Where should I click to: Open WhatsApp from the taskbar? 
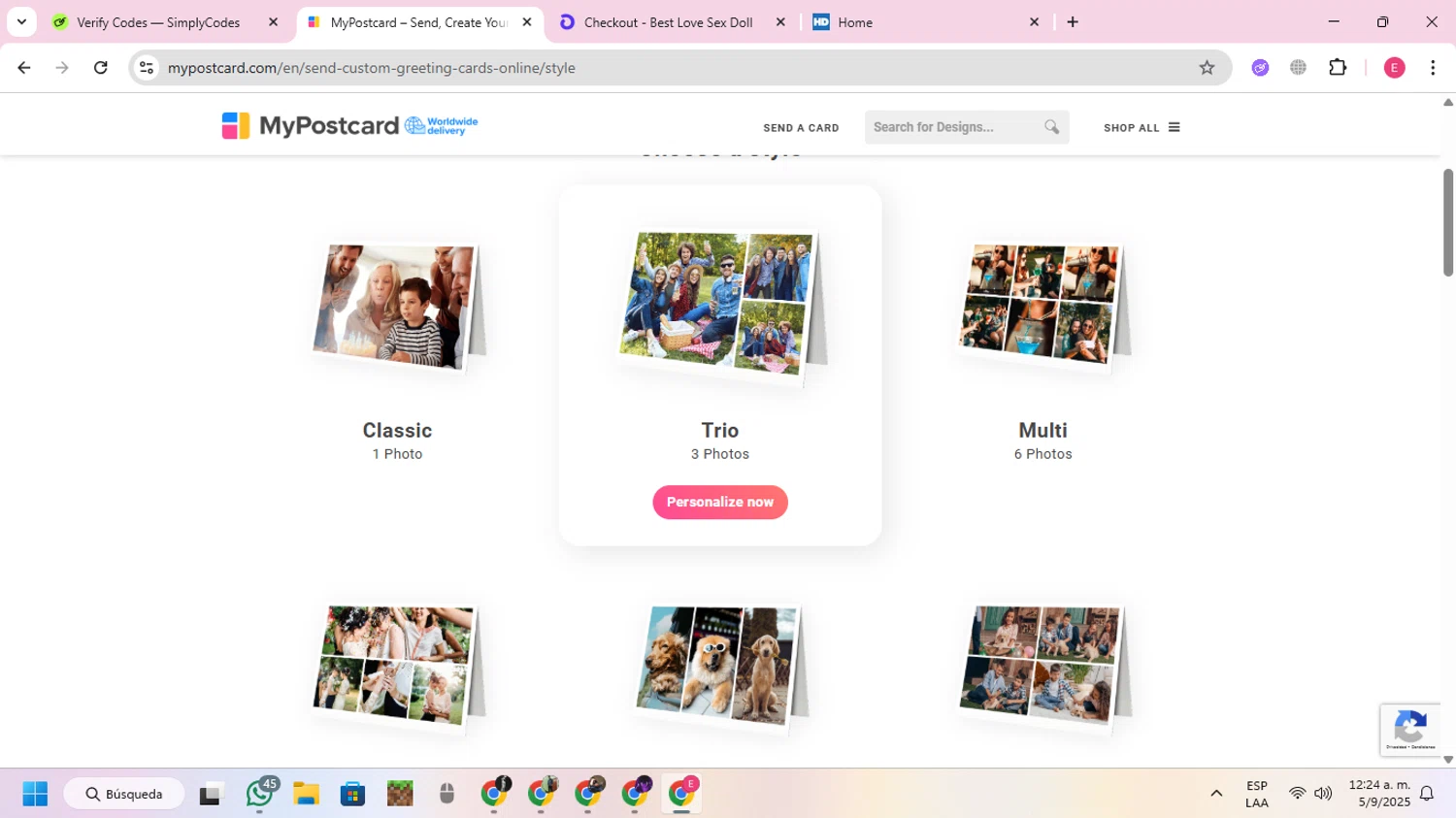(259, 794)
